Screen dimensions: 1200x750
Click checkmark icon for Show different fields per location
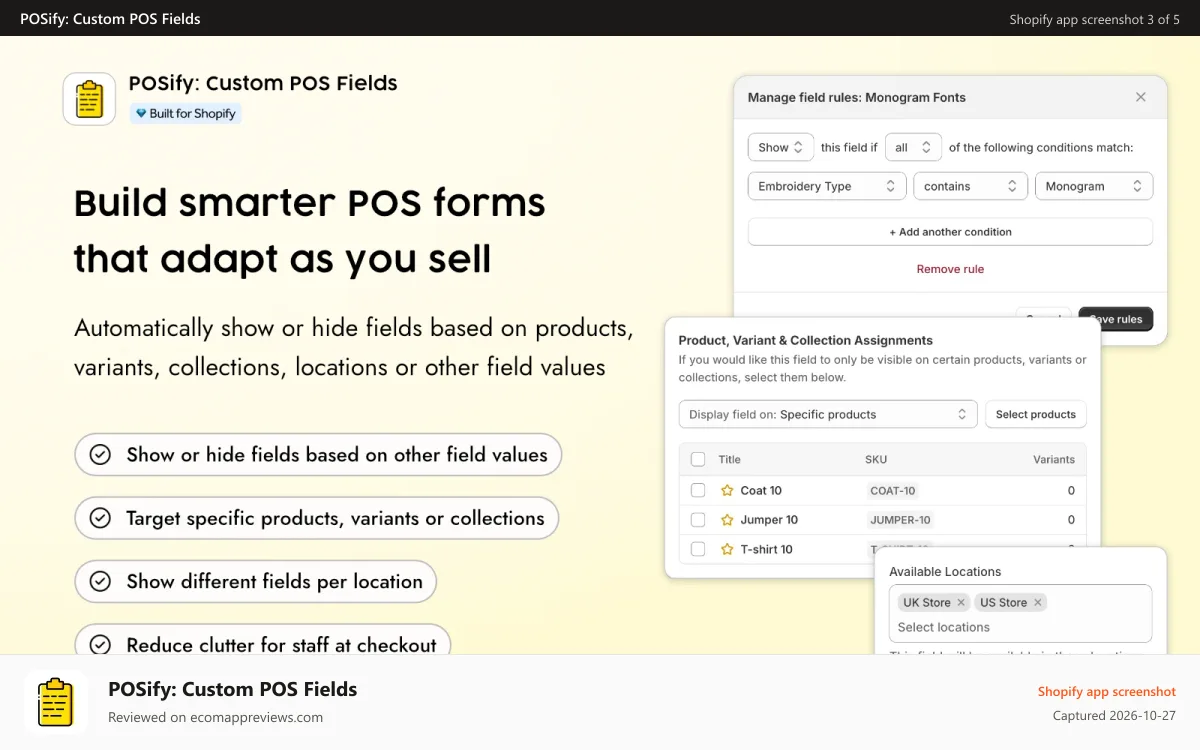pos(100,581)
